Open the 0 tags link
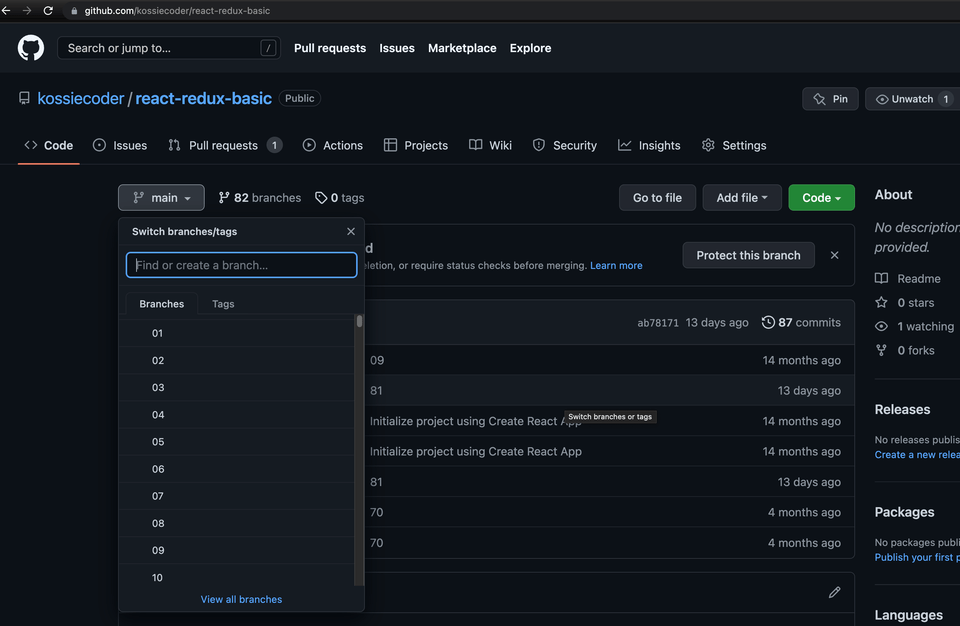Image resolution: width=960 pixels, height=626 pixels. pos(340,198)
